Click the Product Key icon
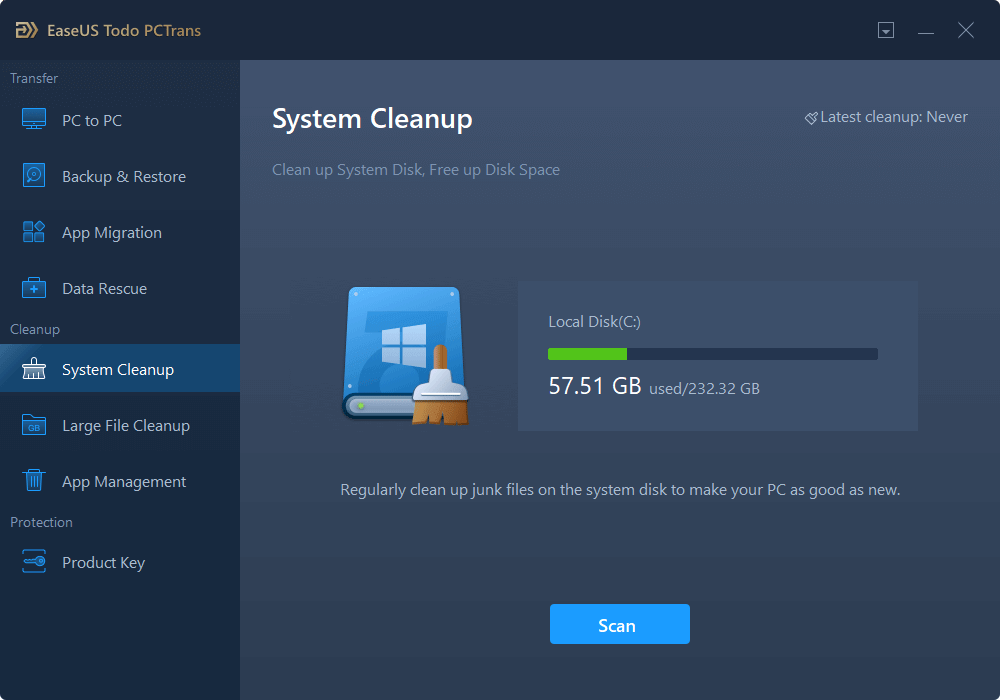 pyautogui.click(x=34, y=562)
